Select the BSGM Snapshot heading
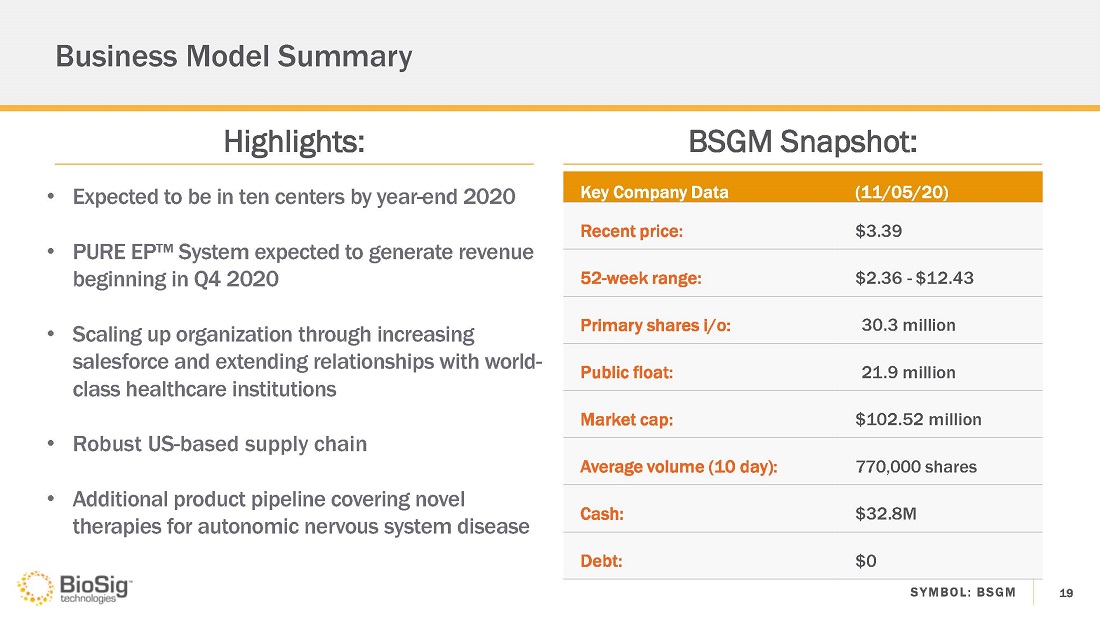 [802, 141]
